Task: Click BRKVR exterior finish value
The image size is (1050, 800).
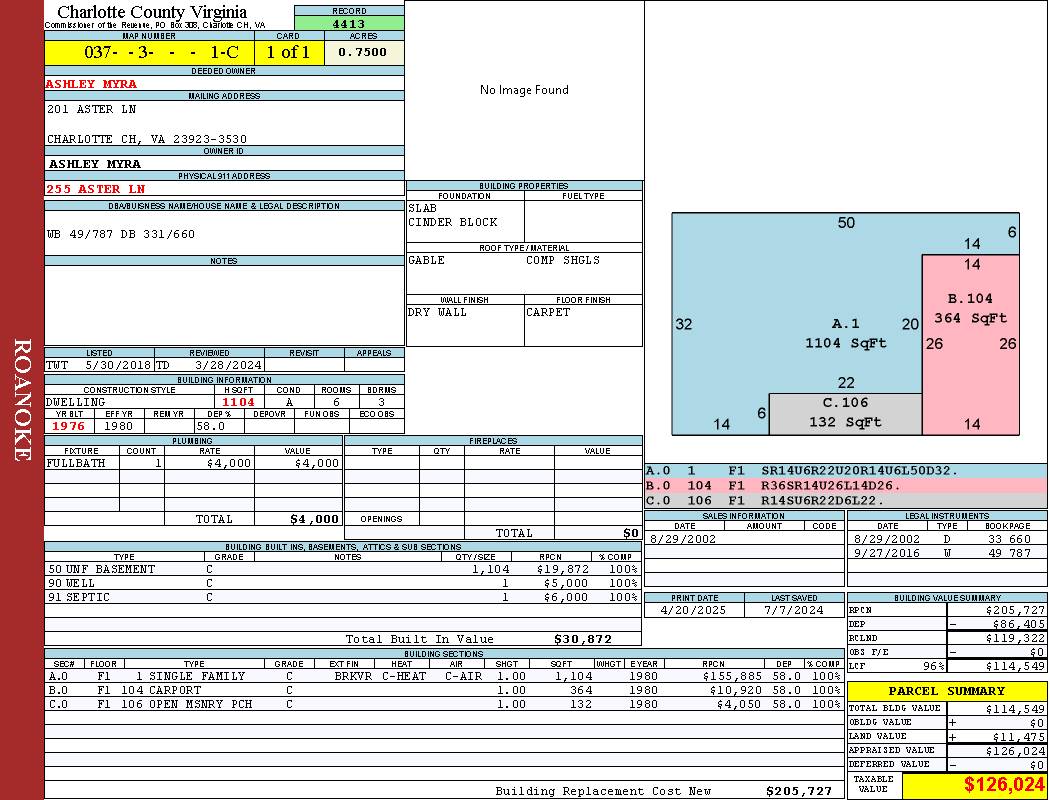Action: pos(353,677)
